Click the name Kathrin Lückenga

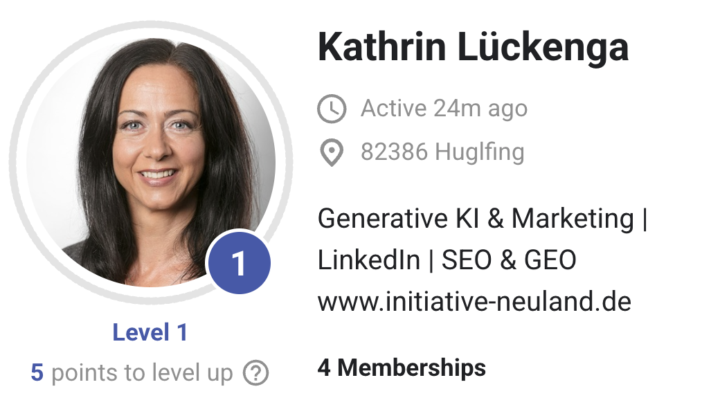pos(473,46)
